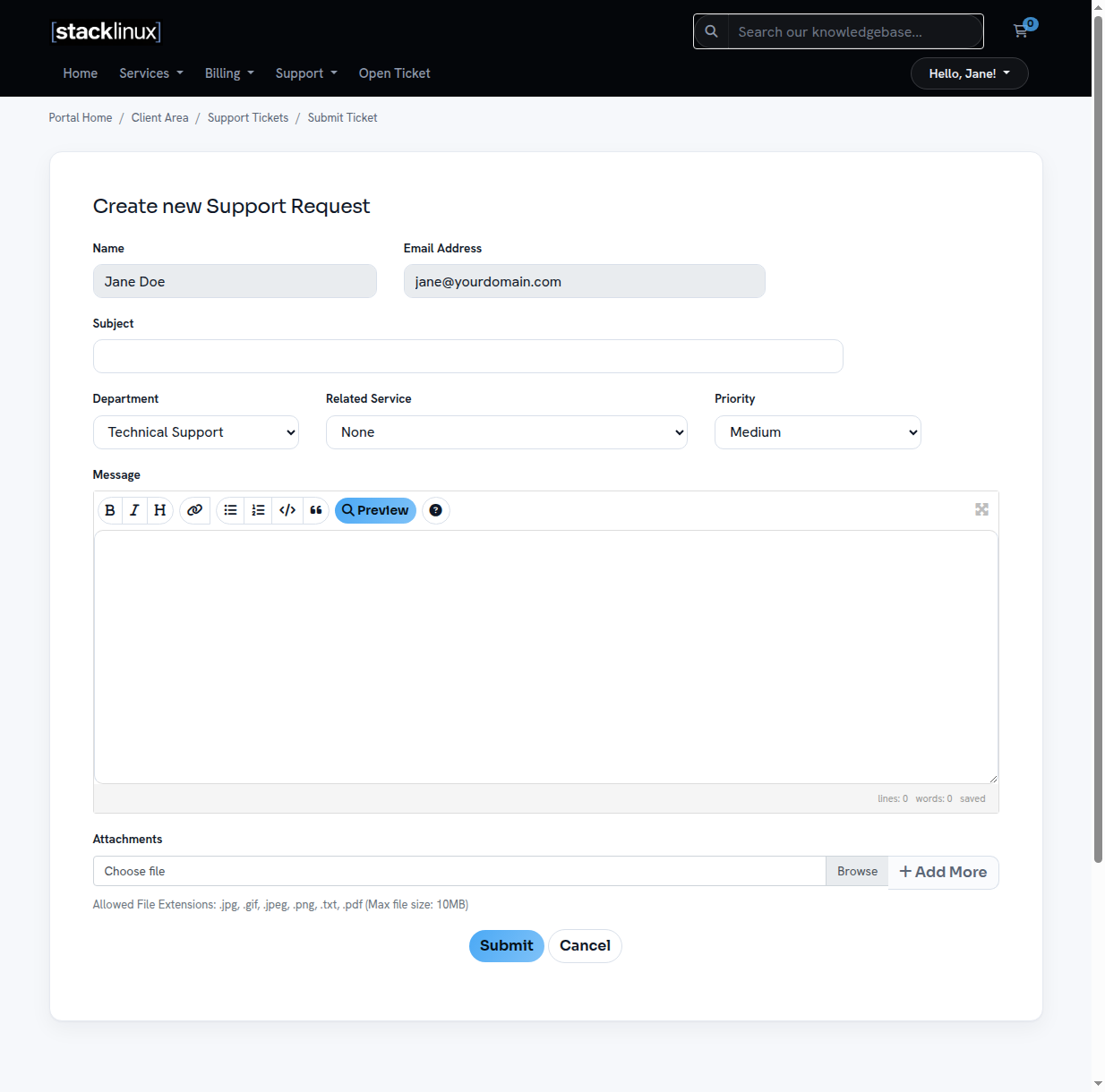Preview the message content
Image resolution: width=1105 pixels, height=1092 pixels.
click(375, 510)
